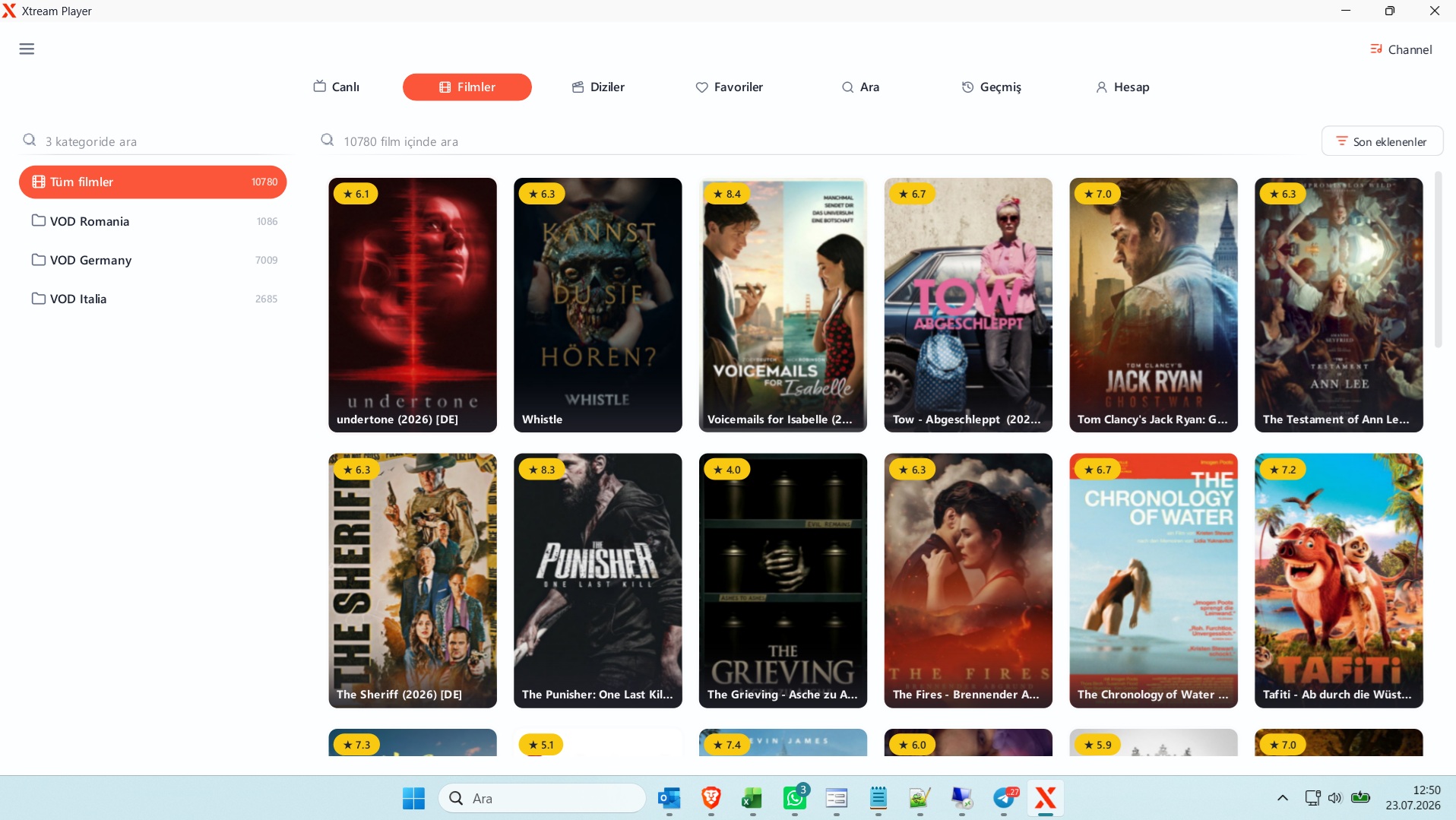
Task: Click the film search magnifier icon
Action: pos(328,140)
